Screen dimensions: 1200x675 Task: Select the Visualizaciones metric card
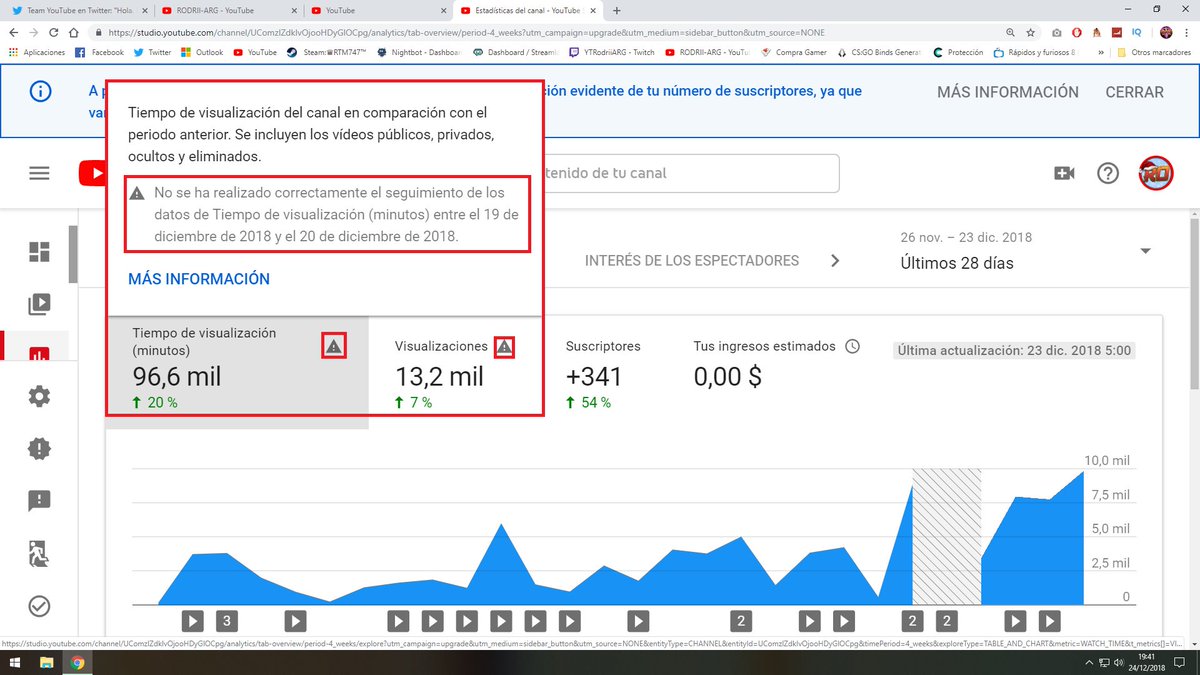pos(455,373)
